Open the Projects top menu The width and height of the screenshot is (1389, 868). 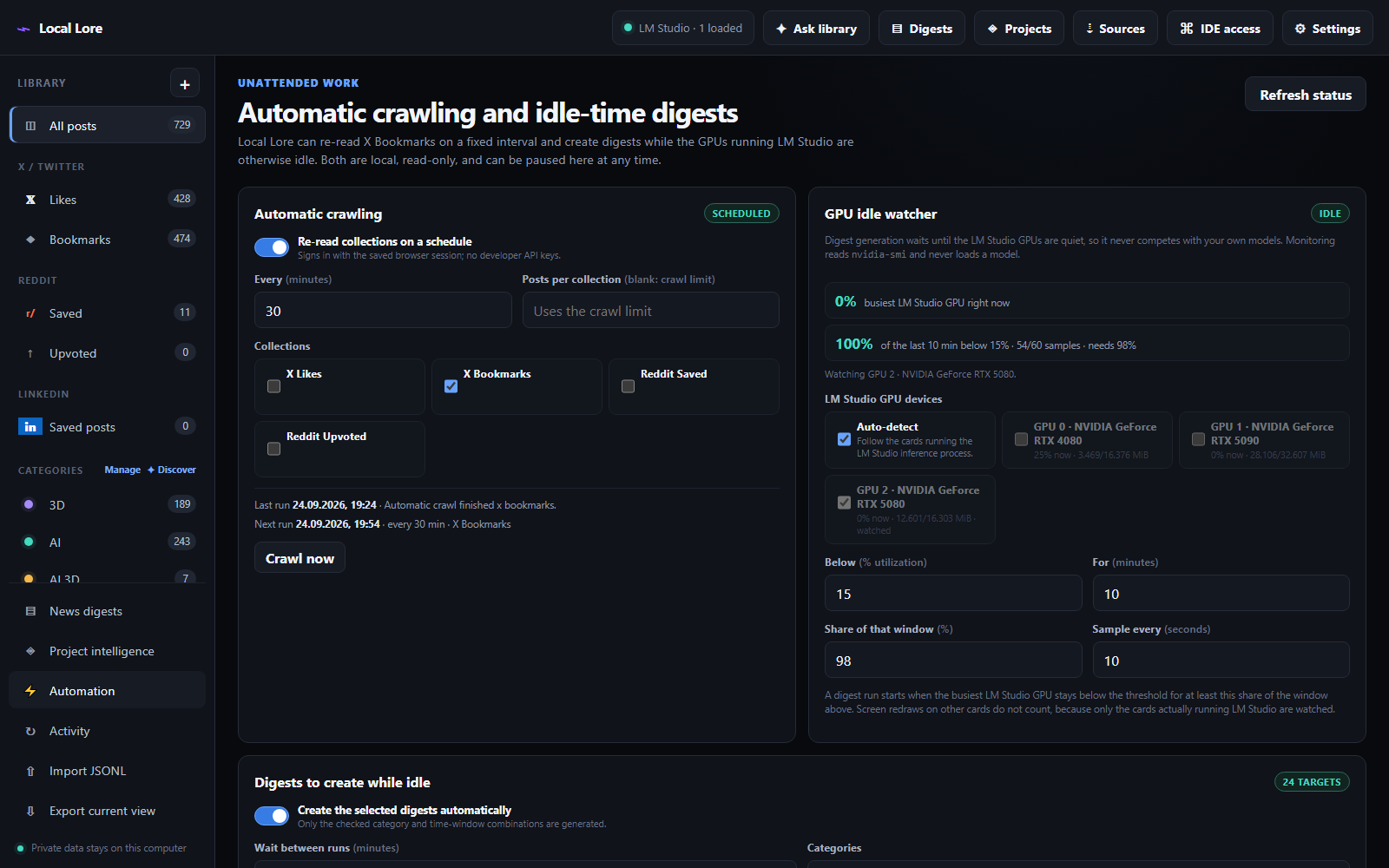click(x=1019, y=29)
